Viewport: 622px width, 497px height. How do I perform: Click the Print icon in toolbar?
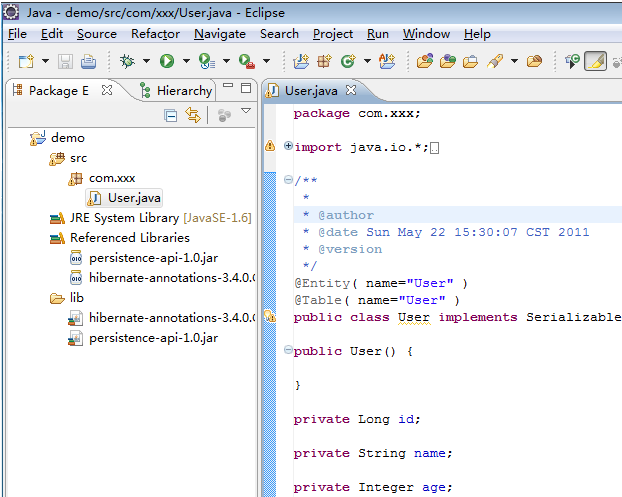[x=88, y=62]
